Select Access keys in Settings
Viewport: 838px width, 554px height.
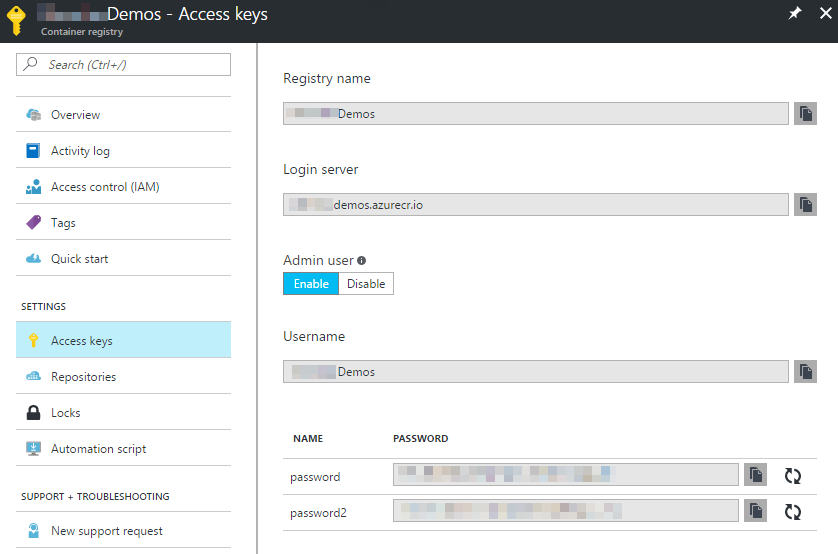click(123, 340)
